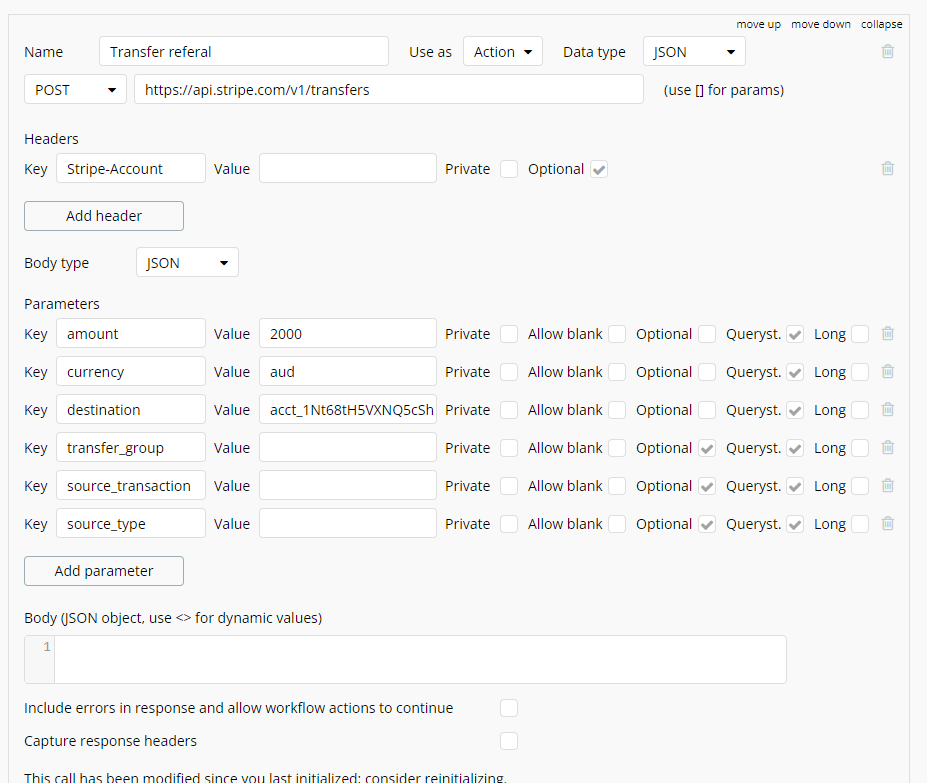Check Include errors in response option
Viewport: 927px width, 783px height.
(x=509, y=708)
